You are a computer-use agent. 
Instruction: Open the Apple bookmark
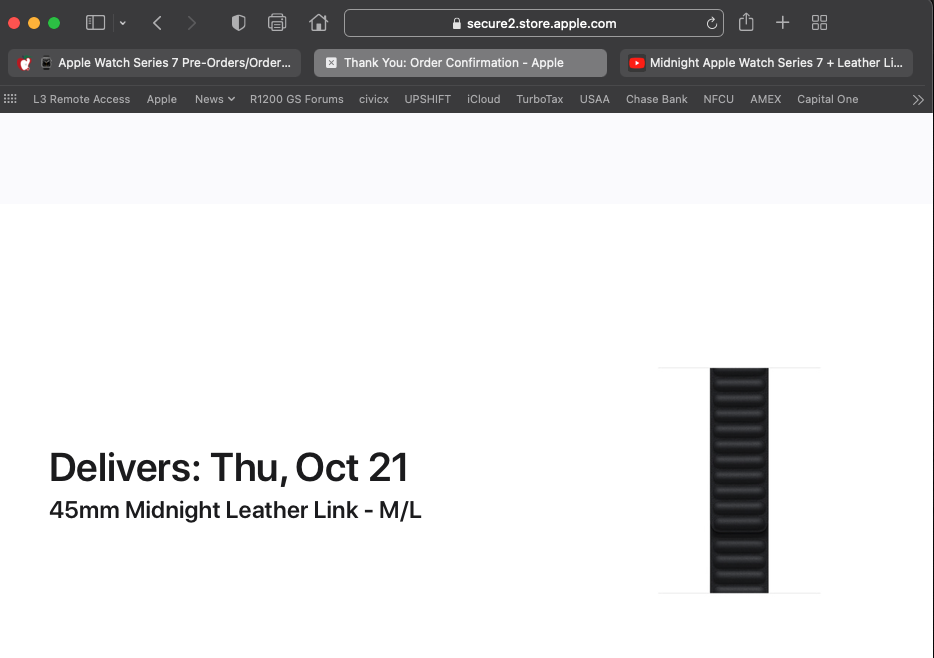pyautogui.click(x=161, y=99)
